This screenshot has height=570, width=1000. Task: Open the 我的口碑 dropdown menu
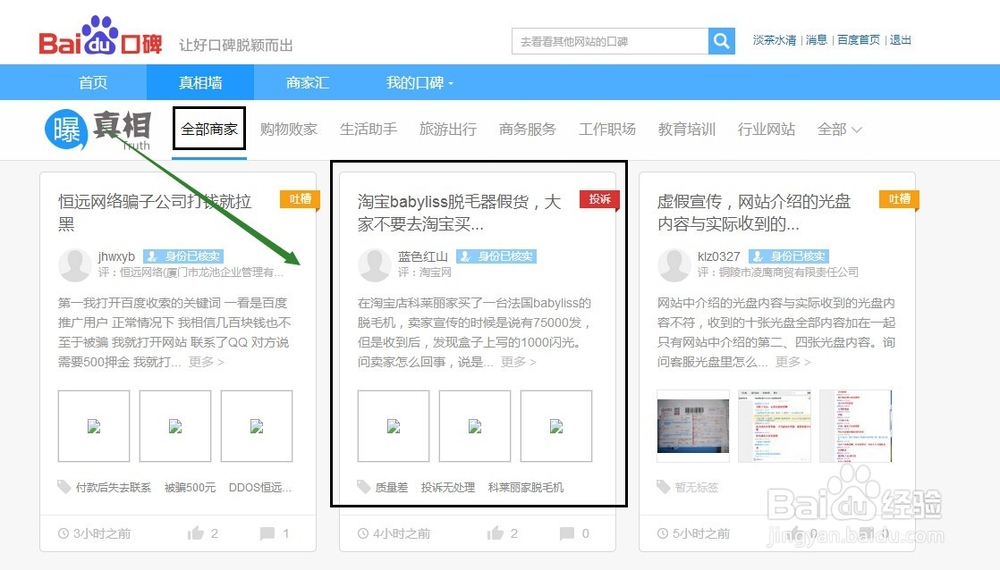[419, 83]
